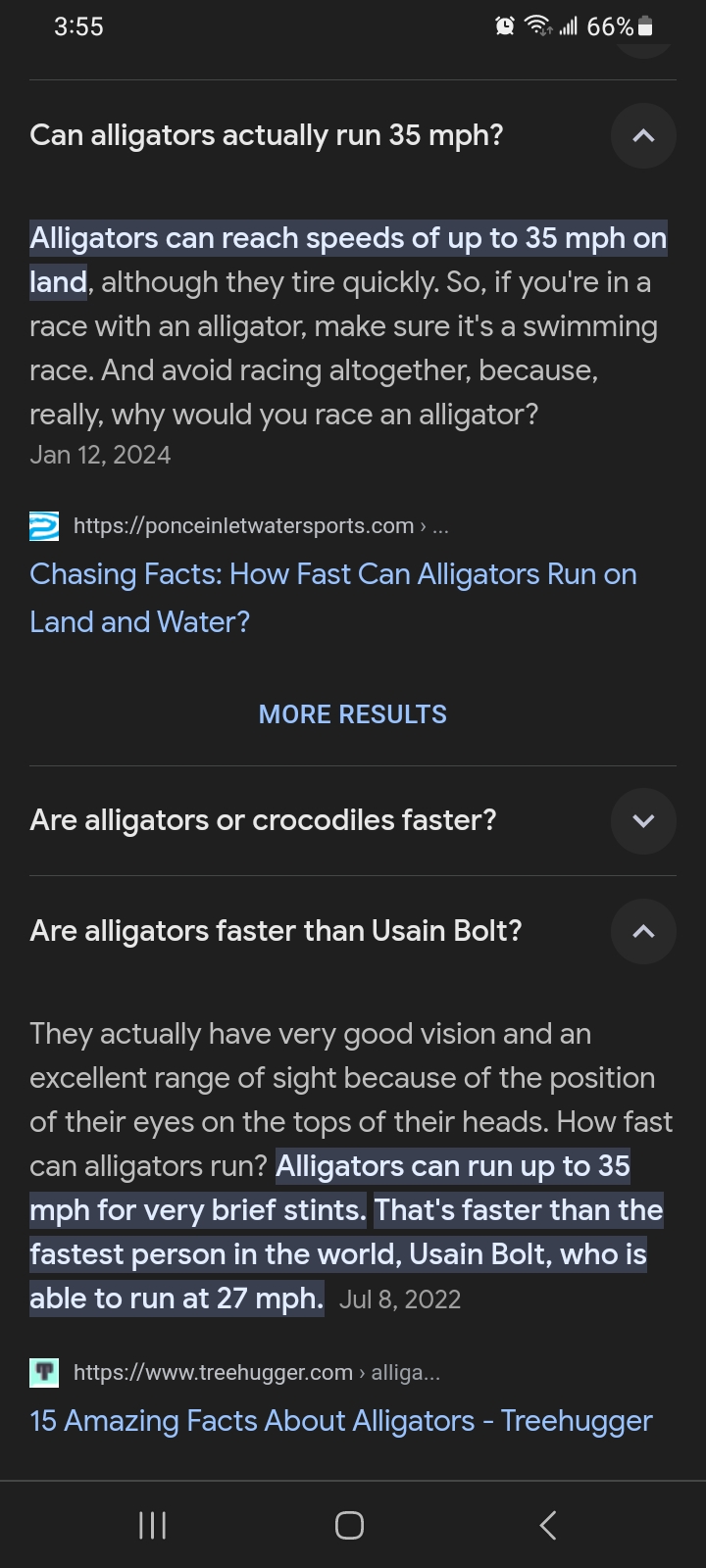Open '15 Amazing Facts About Alligators - Treehugger' link
Screen dimensions: 706x1568
pos(340,1421)
